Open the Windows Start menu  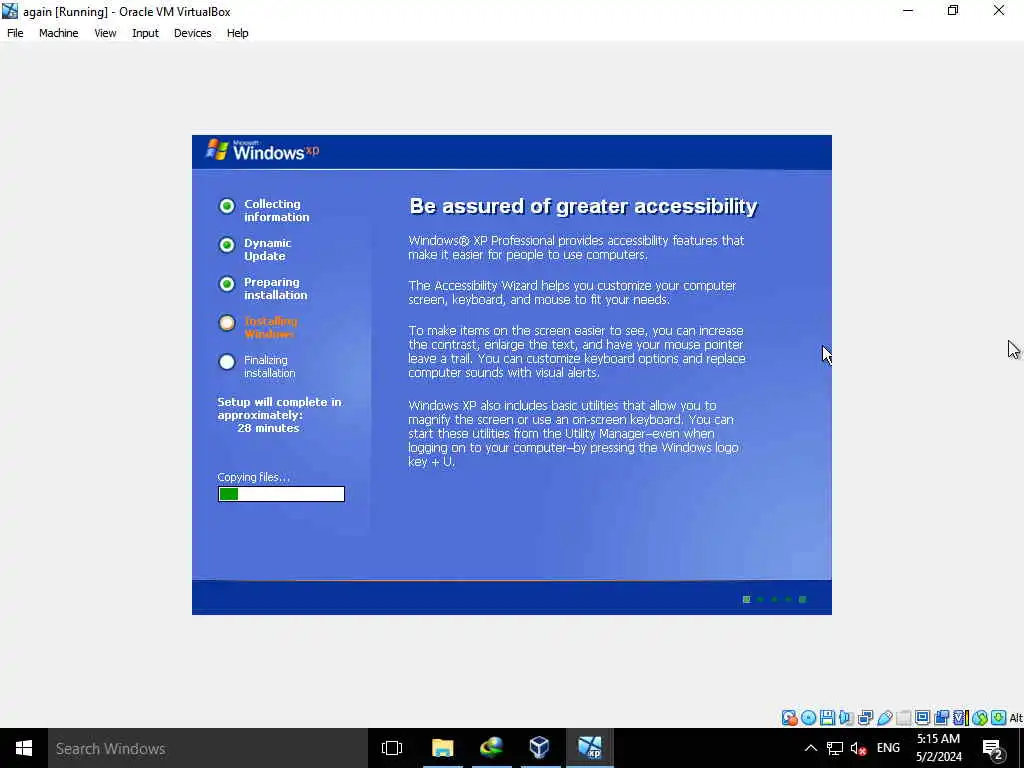(x=24, y=748)
